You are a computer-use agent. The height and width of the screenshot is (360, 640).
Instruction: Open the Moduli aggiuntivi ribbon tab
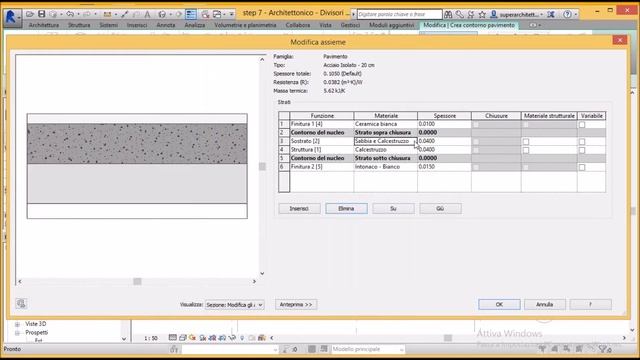click(391, 25)
